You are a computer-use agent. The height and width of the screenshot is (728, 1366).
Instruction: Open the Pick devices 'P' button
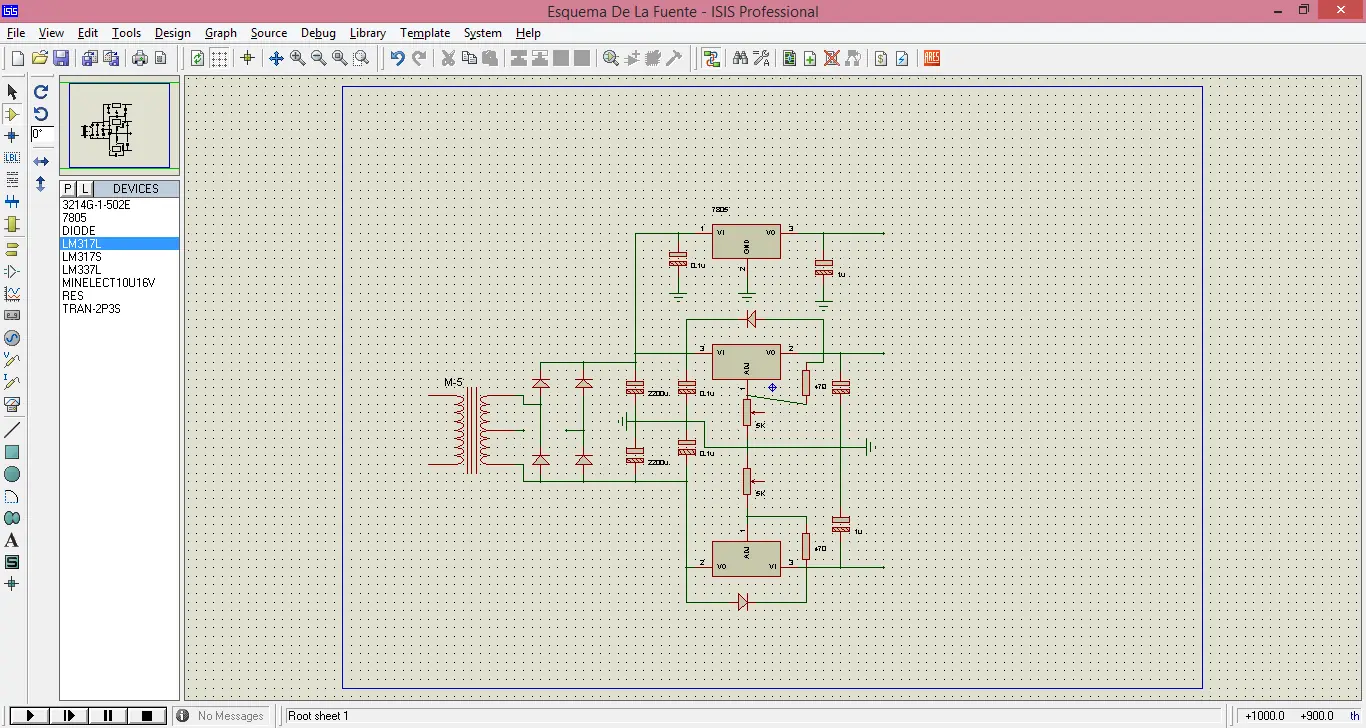click(68, 188)
